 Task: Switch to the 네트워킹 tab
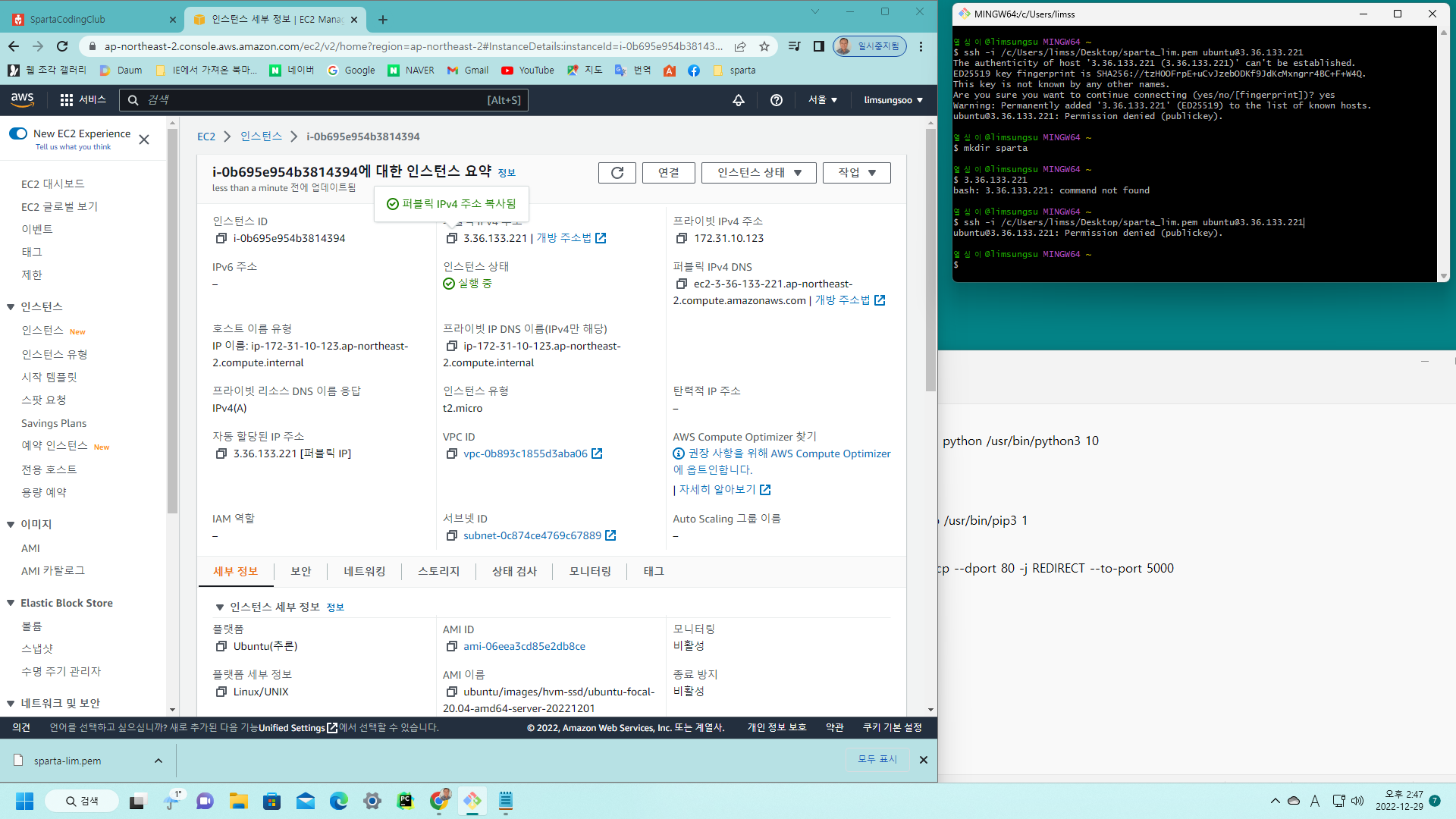(365, 572)
